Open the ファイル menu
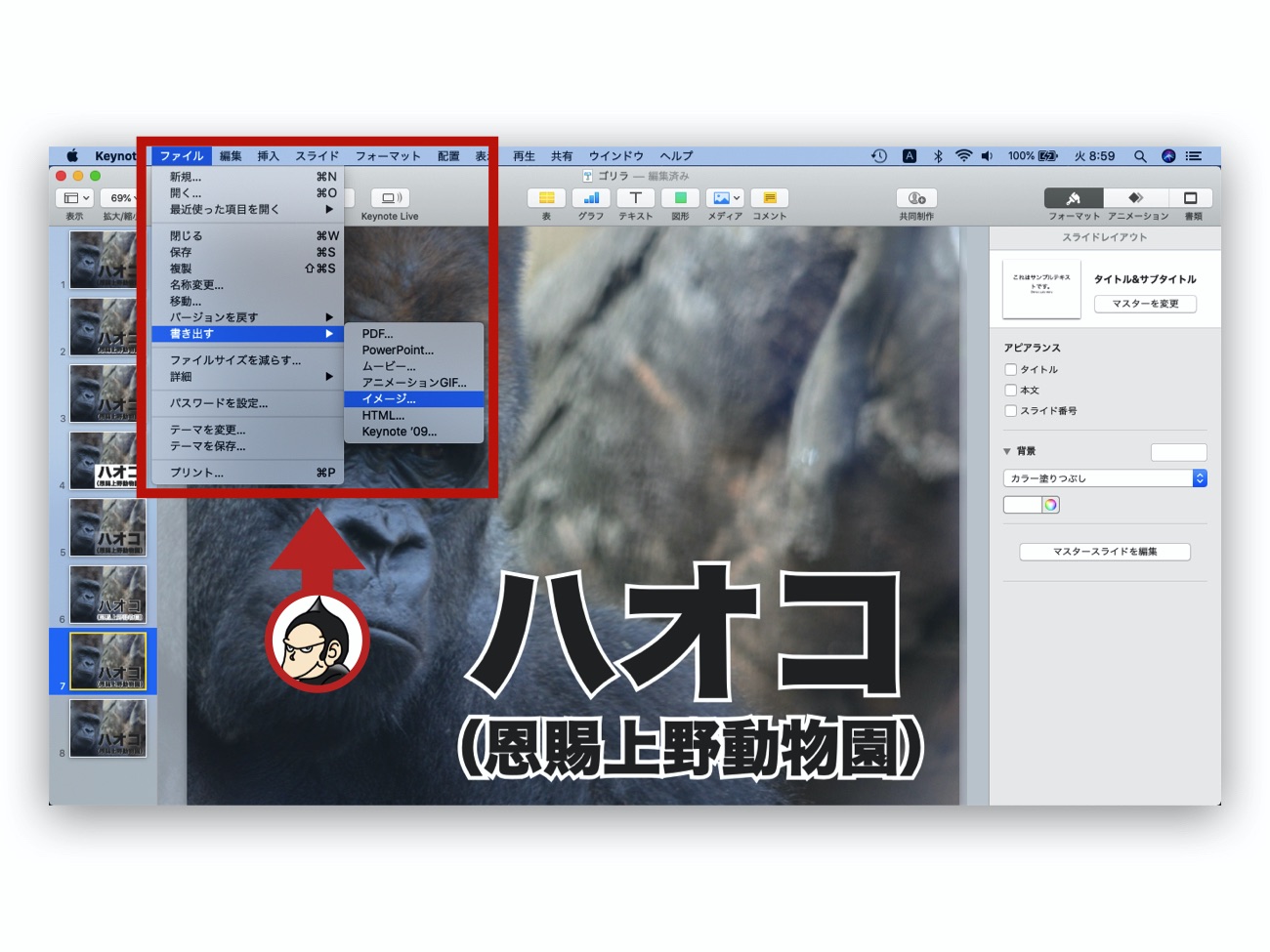This screenshot has width=1270, height=952. [182, 156]
